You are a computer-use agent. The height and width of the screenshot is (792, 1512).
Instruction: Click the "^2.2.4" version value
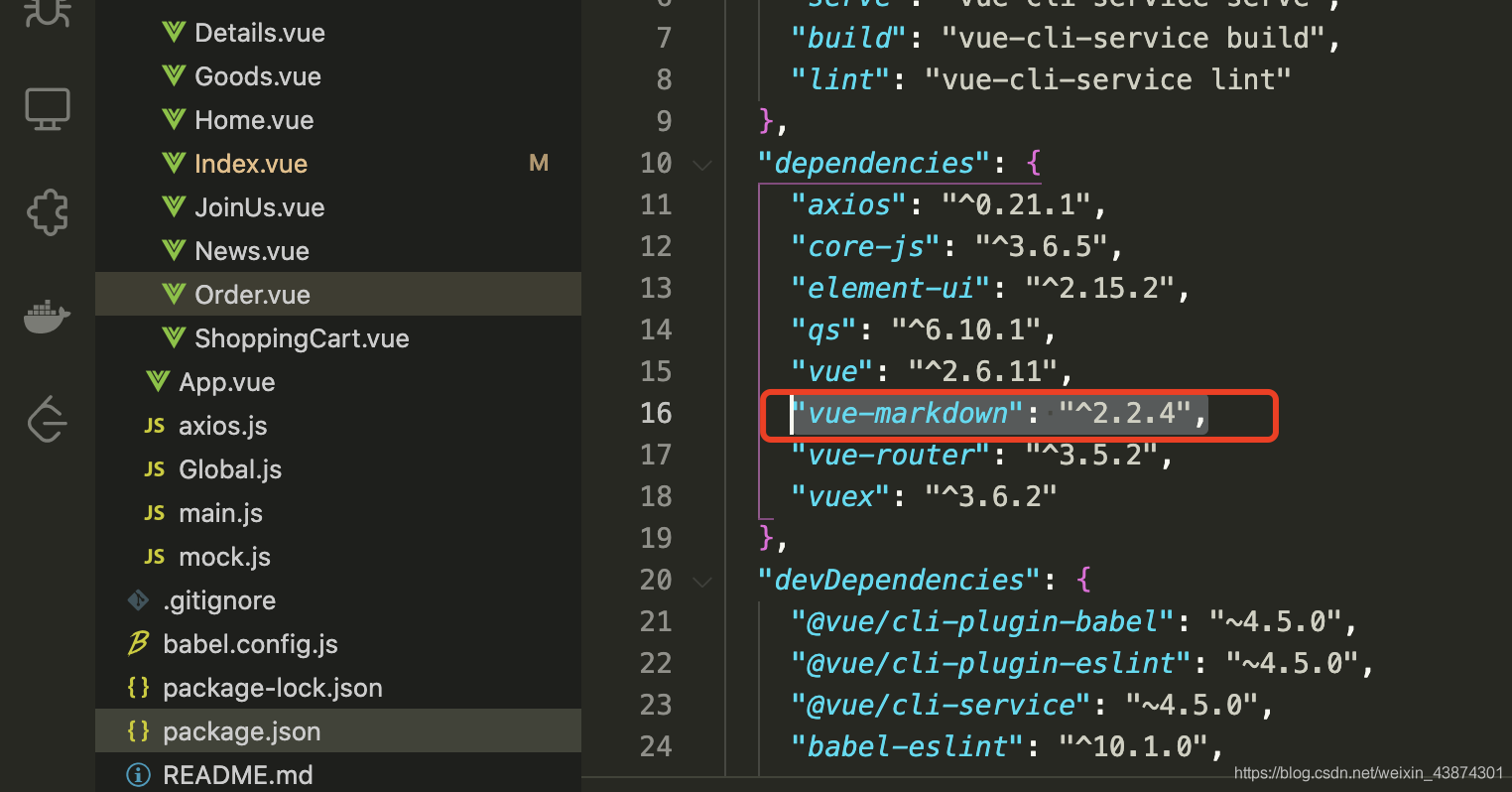point(1125,413)
